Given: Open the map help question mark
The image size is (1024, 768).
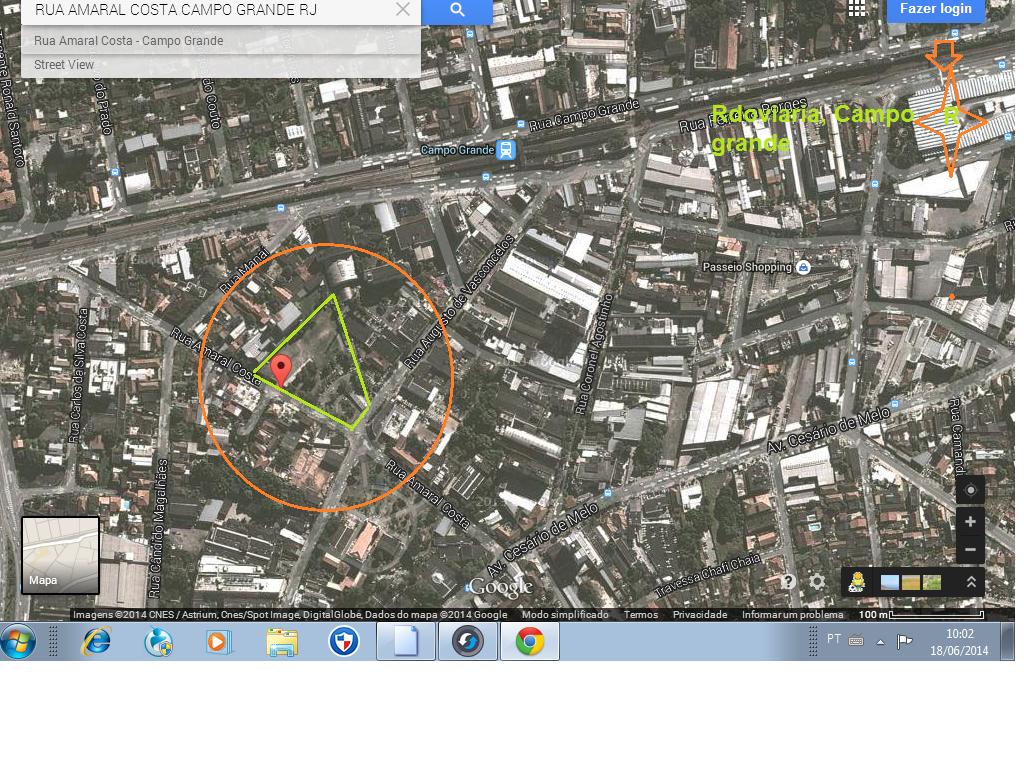Looking at the screenshot, I should (789, 581).
